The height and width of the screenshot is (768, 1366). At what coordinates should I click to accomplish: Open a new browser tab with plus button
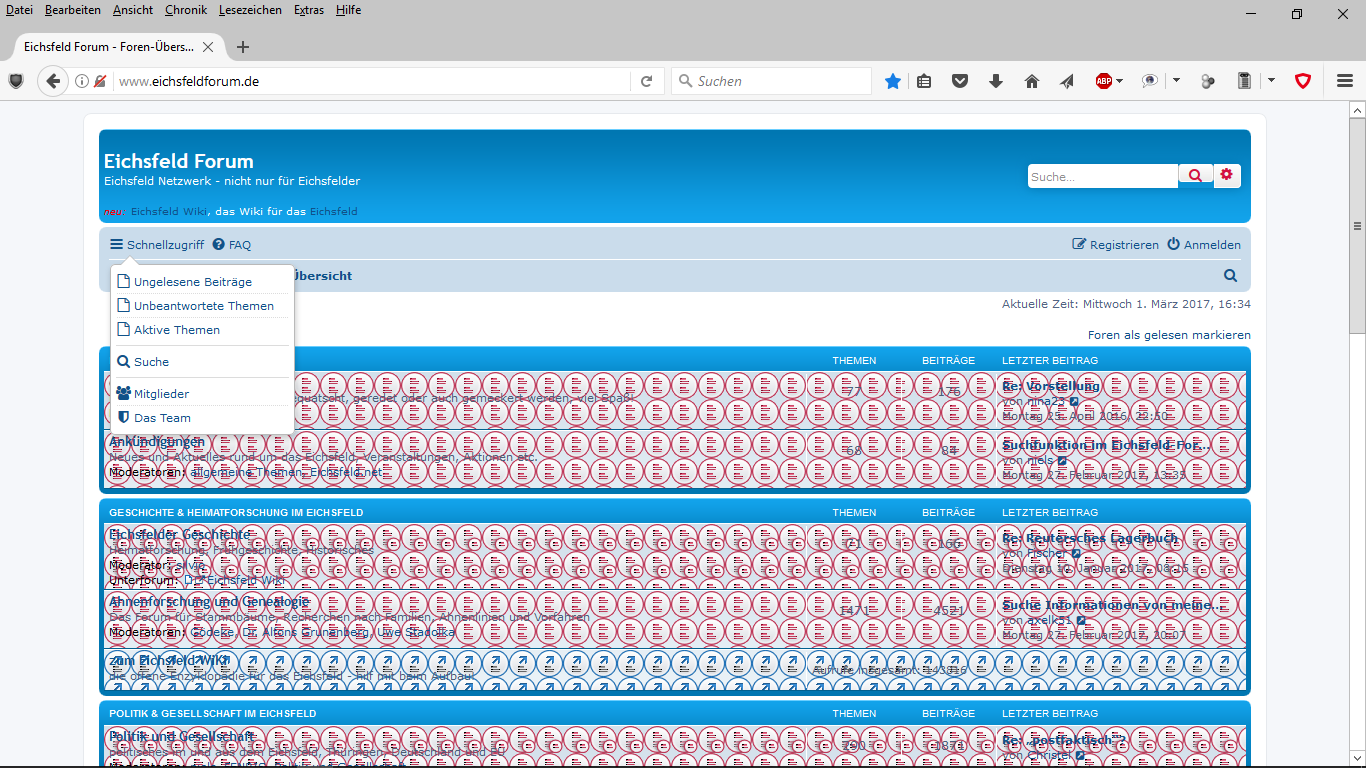[243, 47]
